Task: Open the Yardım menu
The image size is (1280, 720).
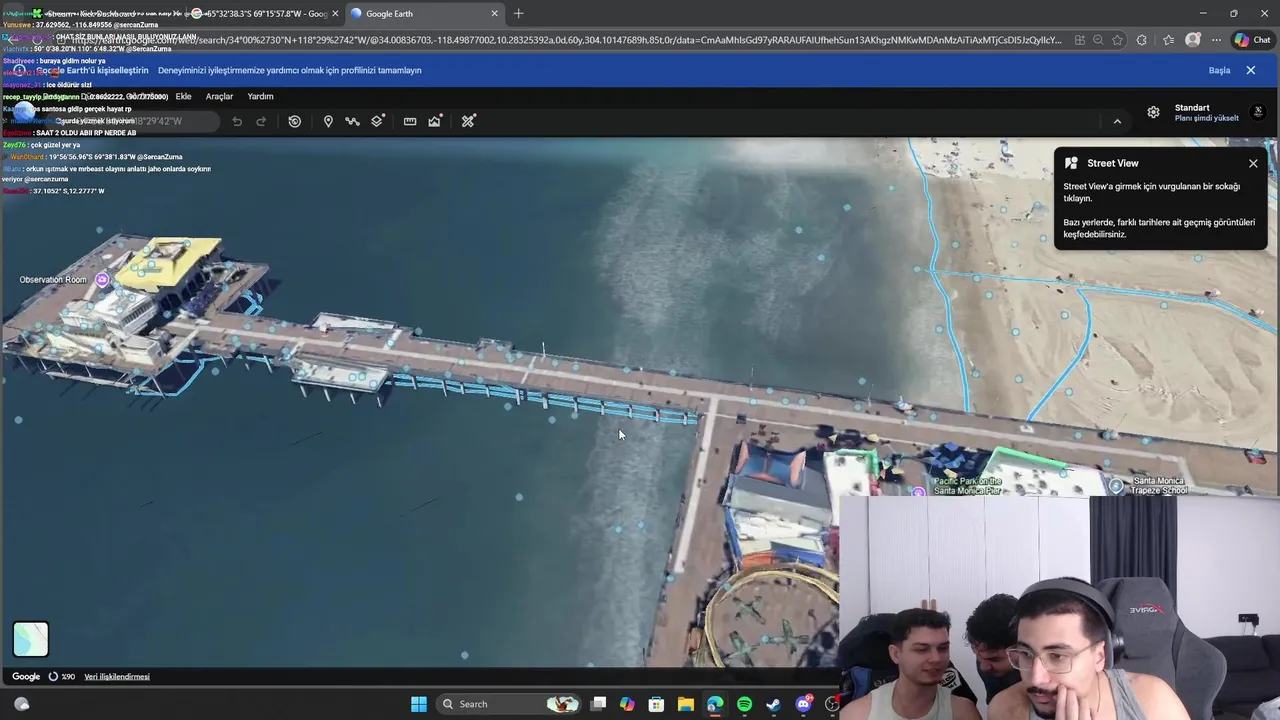Action: [260, 96]
